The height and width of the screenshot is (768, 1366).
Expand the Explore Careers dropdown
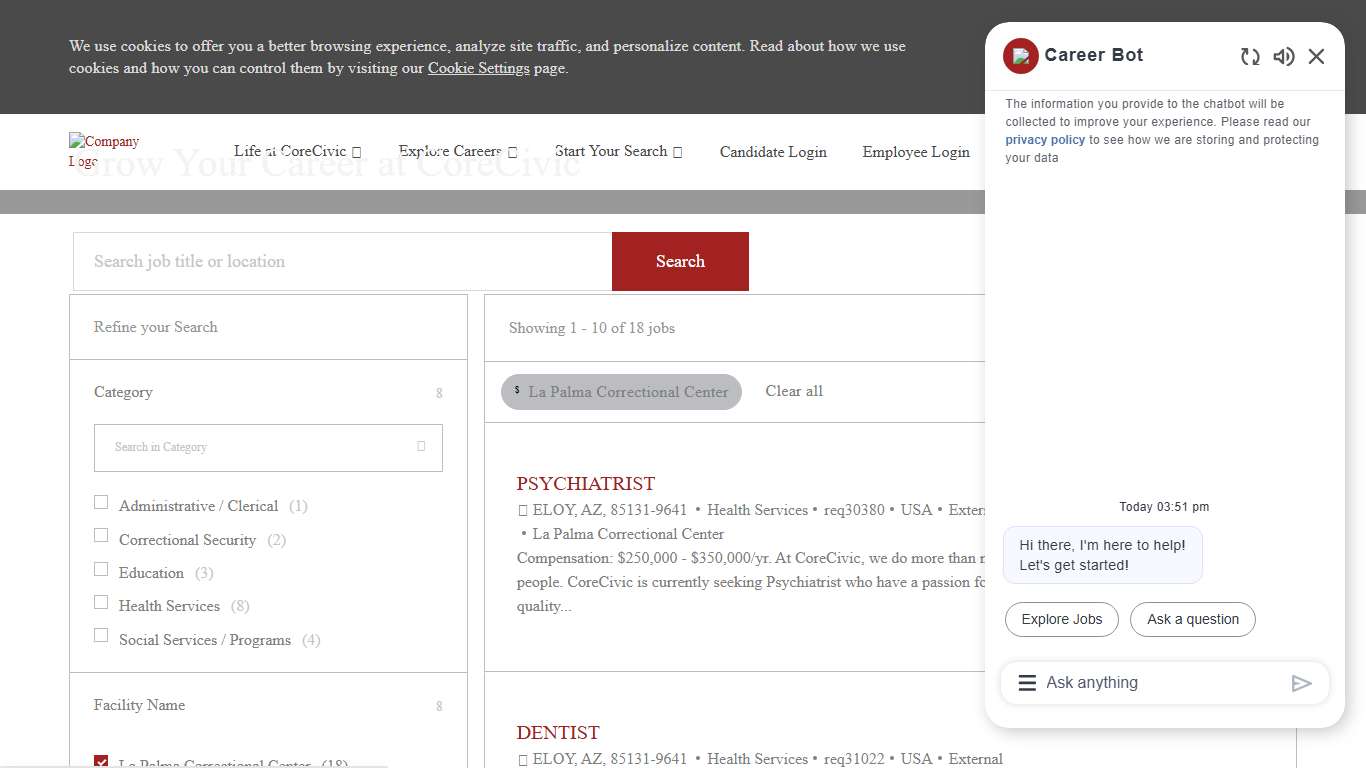(x=457, y=152)
